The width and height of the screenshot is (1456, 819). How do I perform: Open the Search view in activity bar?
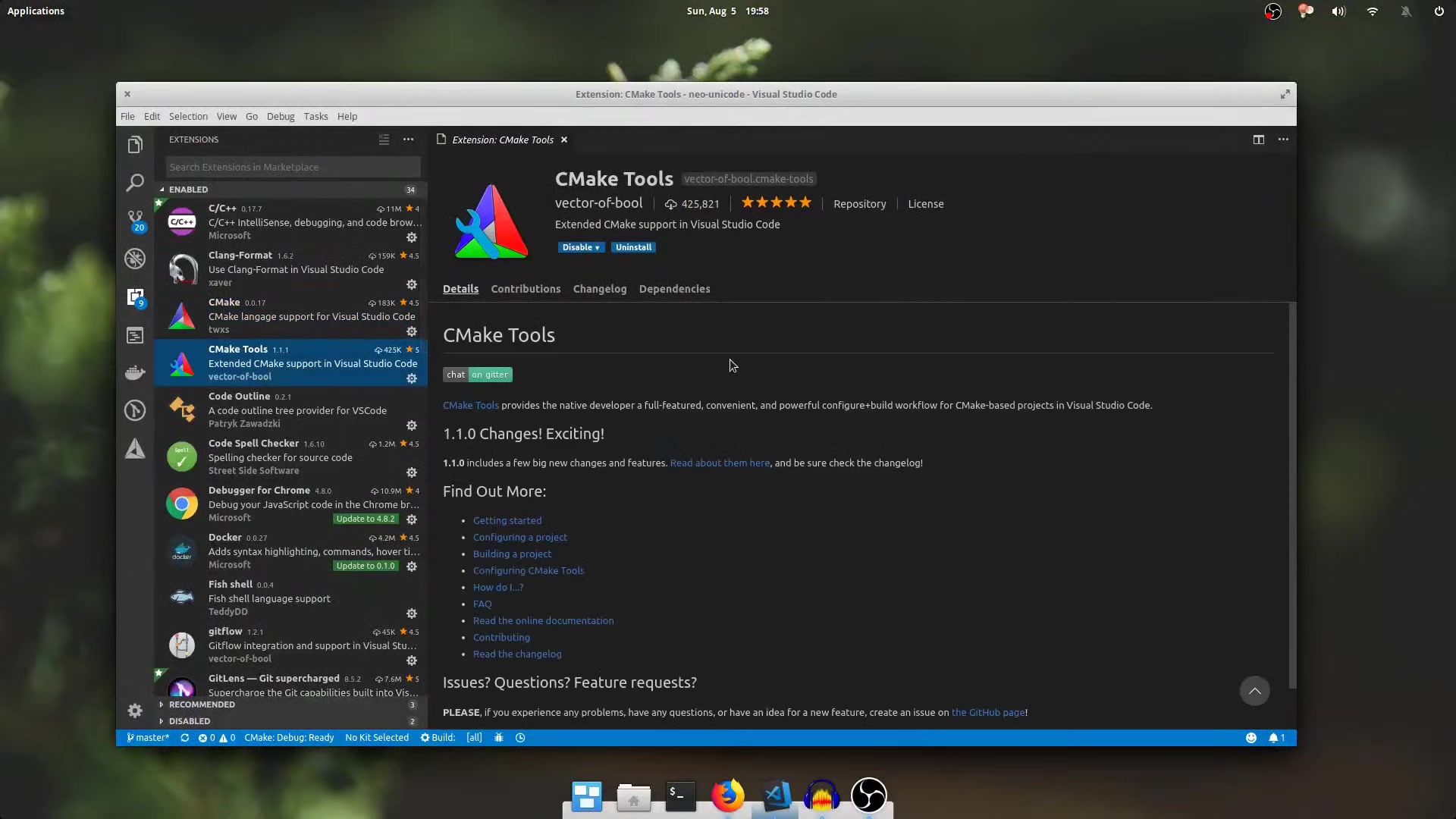pyautogui.click(x=135, y=183)
